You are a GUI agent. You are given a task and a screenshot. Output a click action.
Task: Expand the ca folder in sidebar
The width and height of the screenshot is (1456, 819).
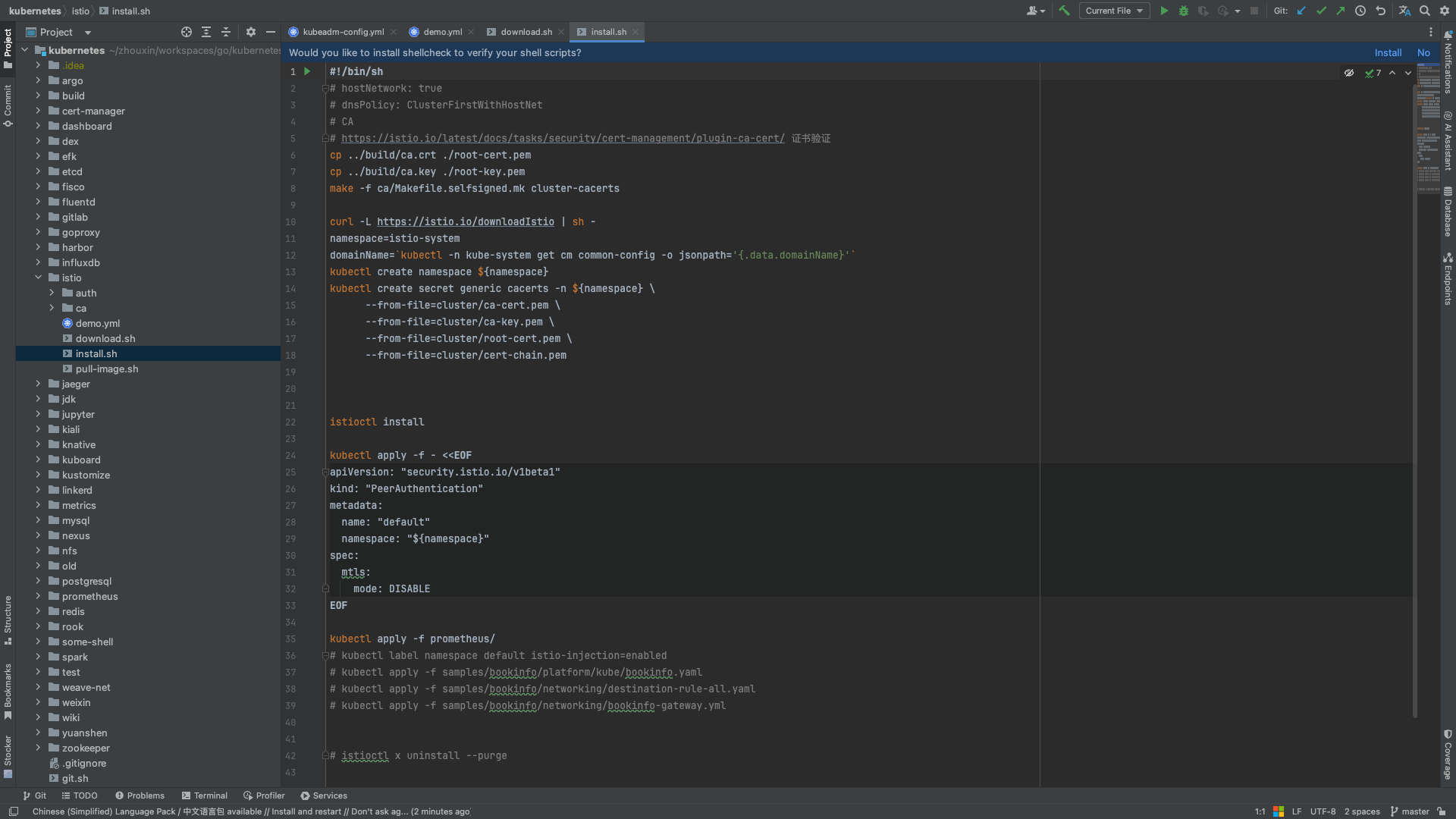tap(52, 308)
